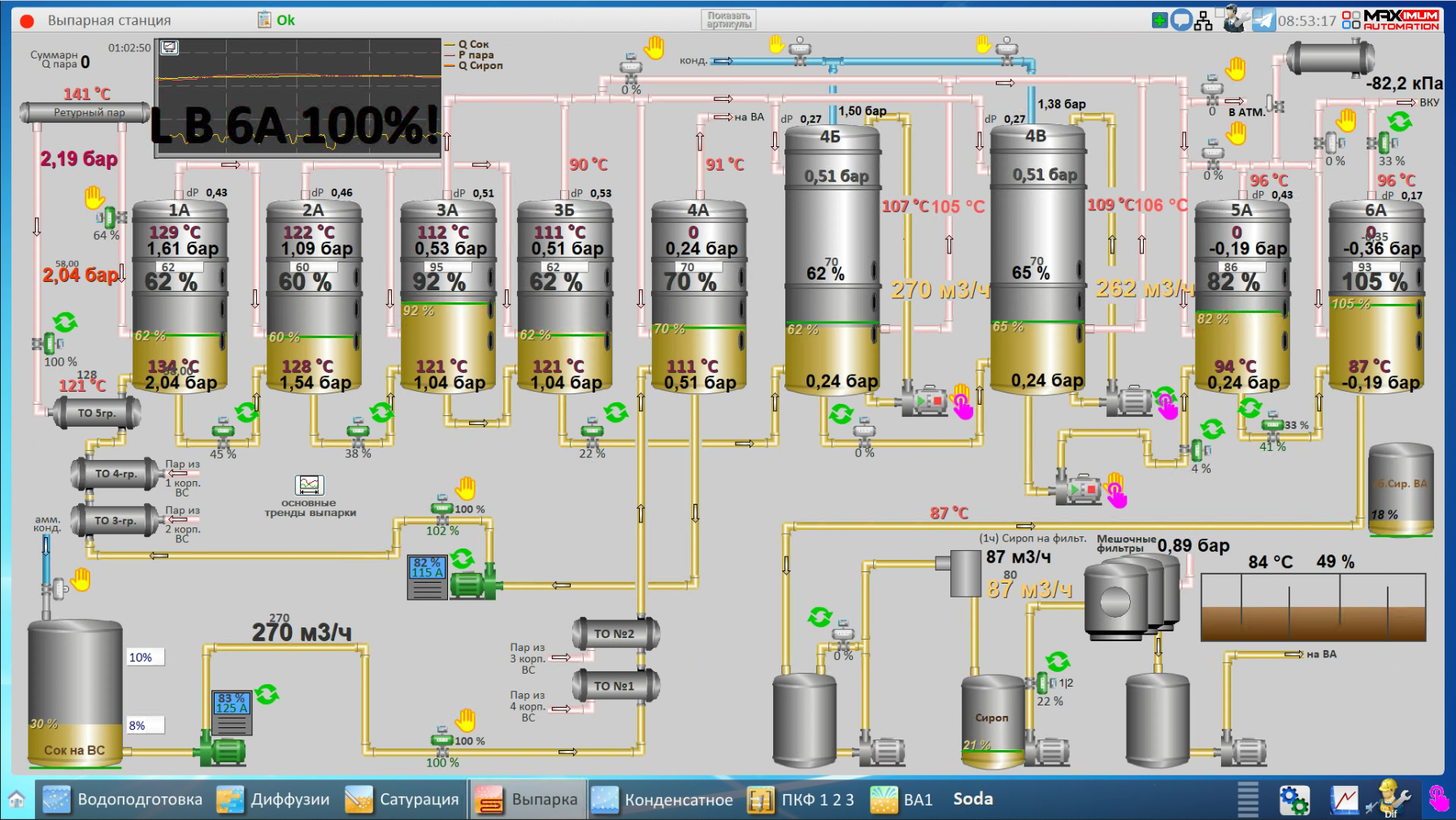The height and width of the screenshot is (820, 1456).
Task: Open the Telegram notification icon
Action: 1263,20
